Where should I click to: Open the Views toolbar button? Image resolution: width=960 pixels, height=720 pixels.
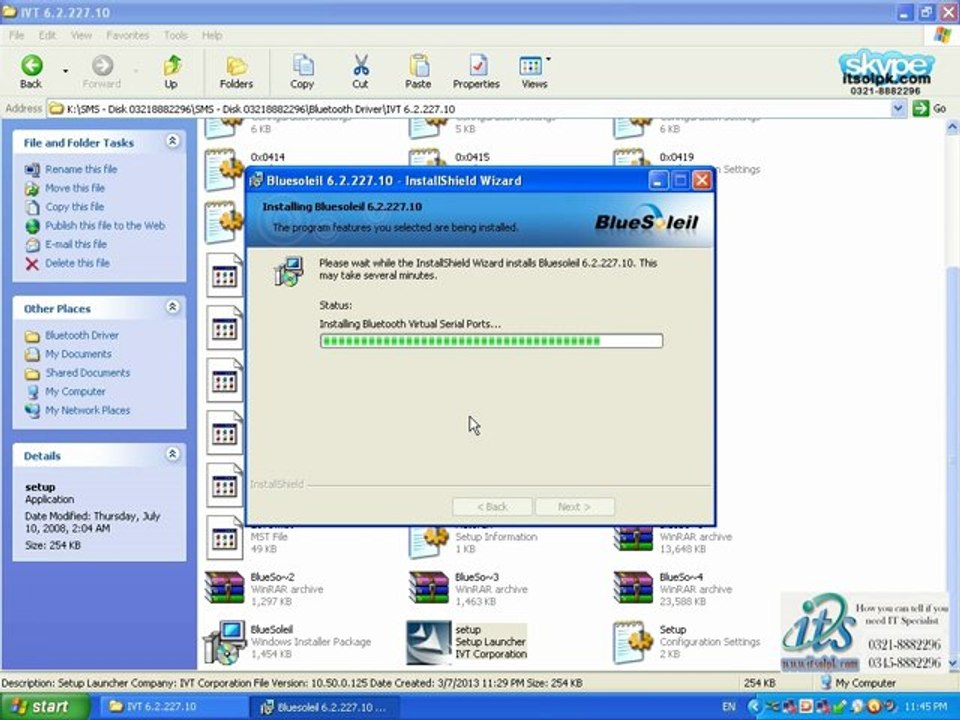coord(534,72)
